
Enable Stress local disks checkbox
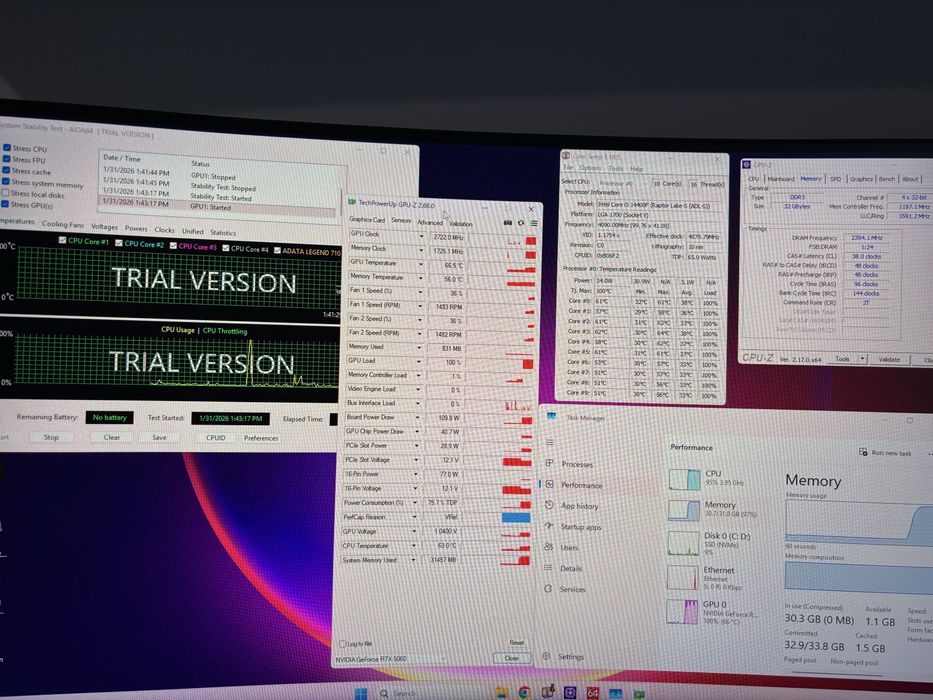pos(5,193)
